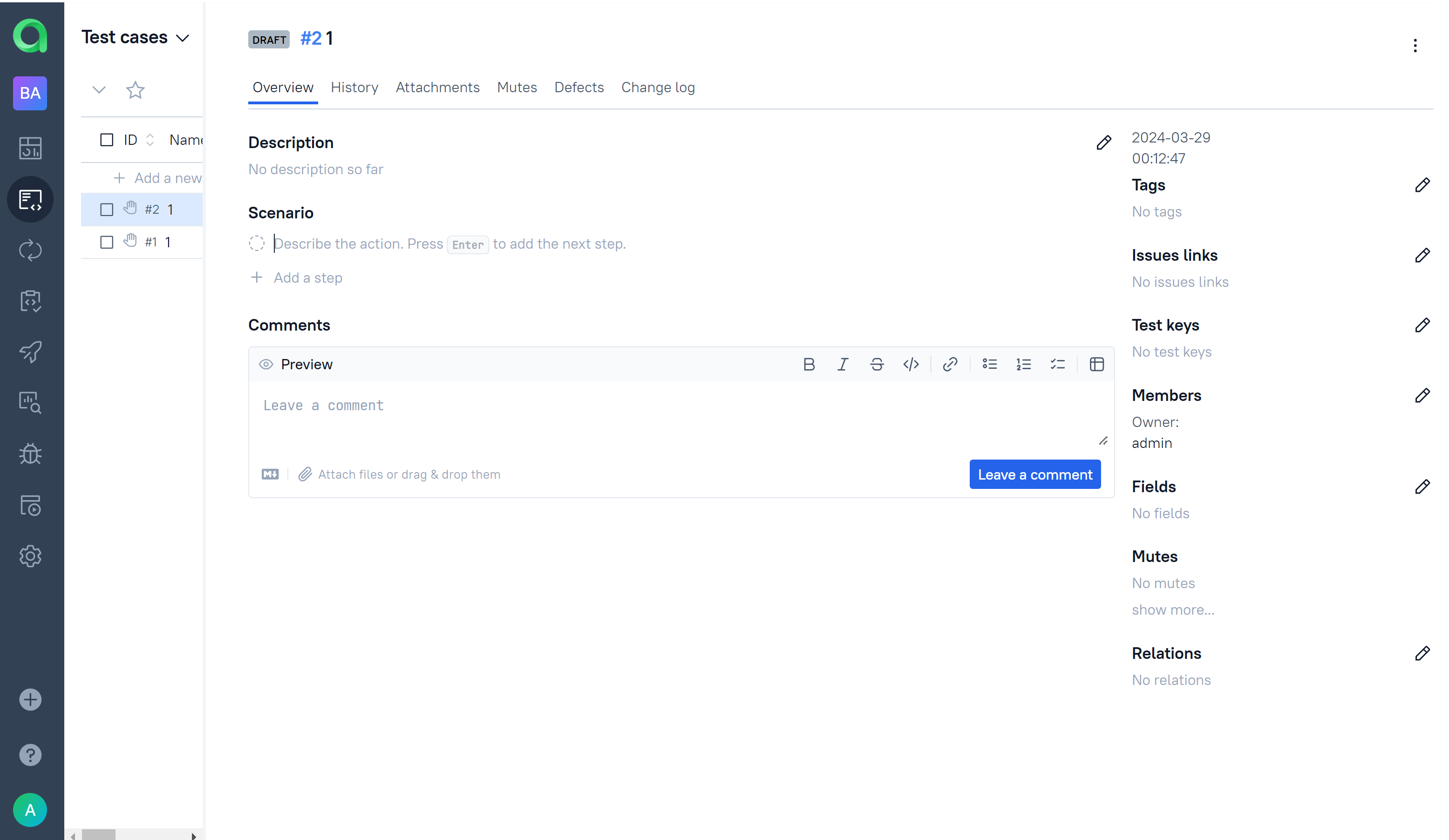Click show more under Mutes
The image size is (1449, 840).
pyautogui.click(x=1173, y=610)
